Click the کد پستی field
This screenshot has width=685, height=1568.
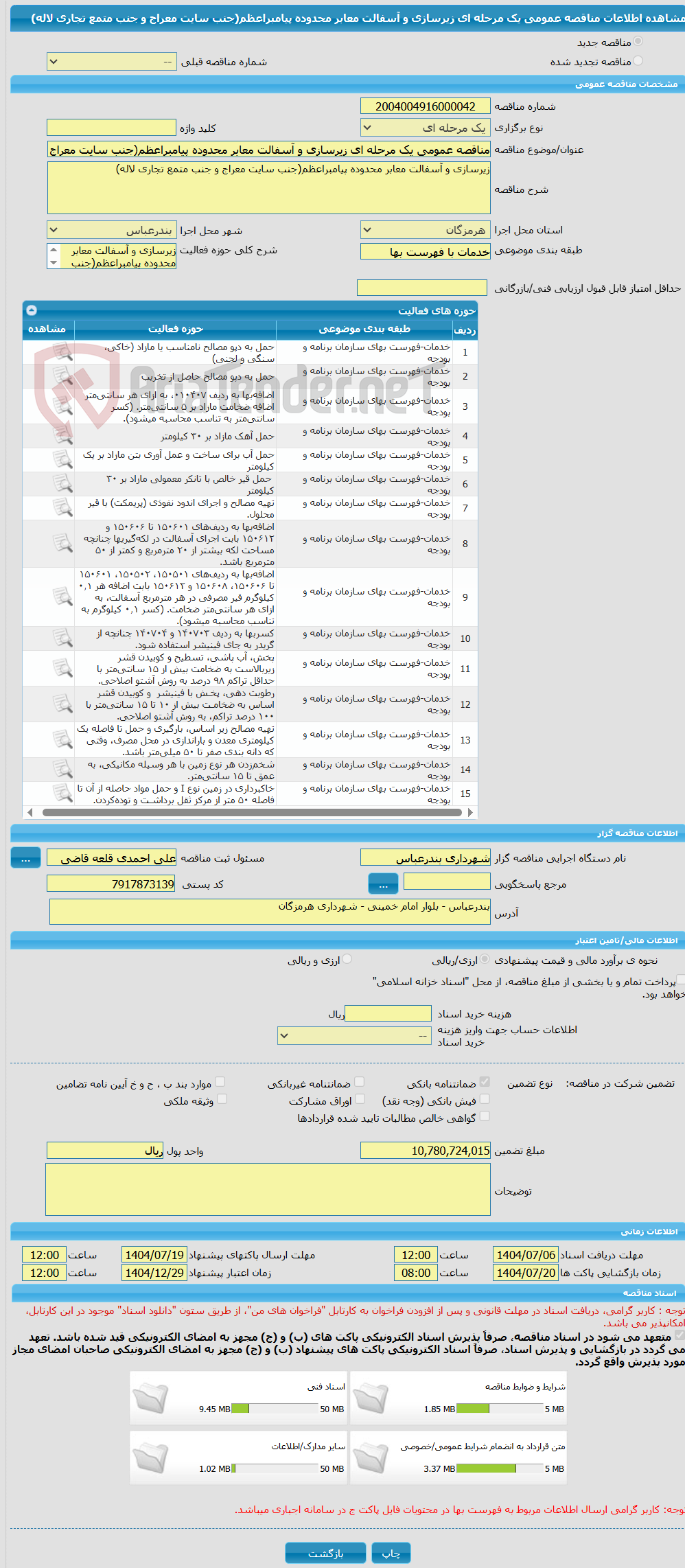tap(111, 884)
